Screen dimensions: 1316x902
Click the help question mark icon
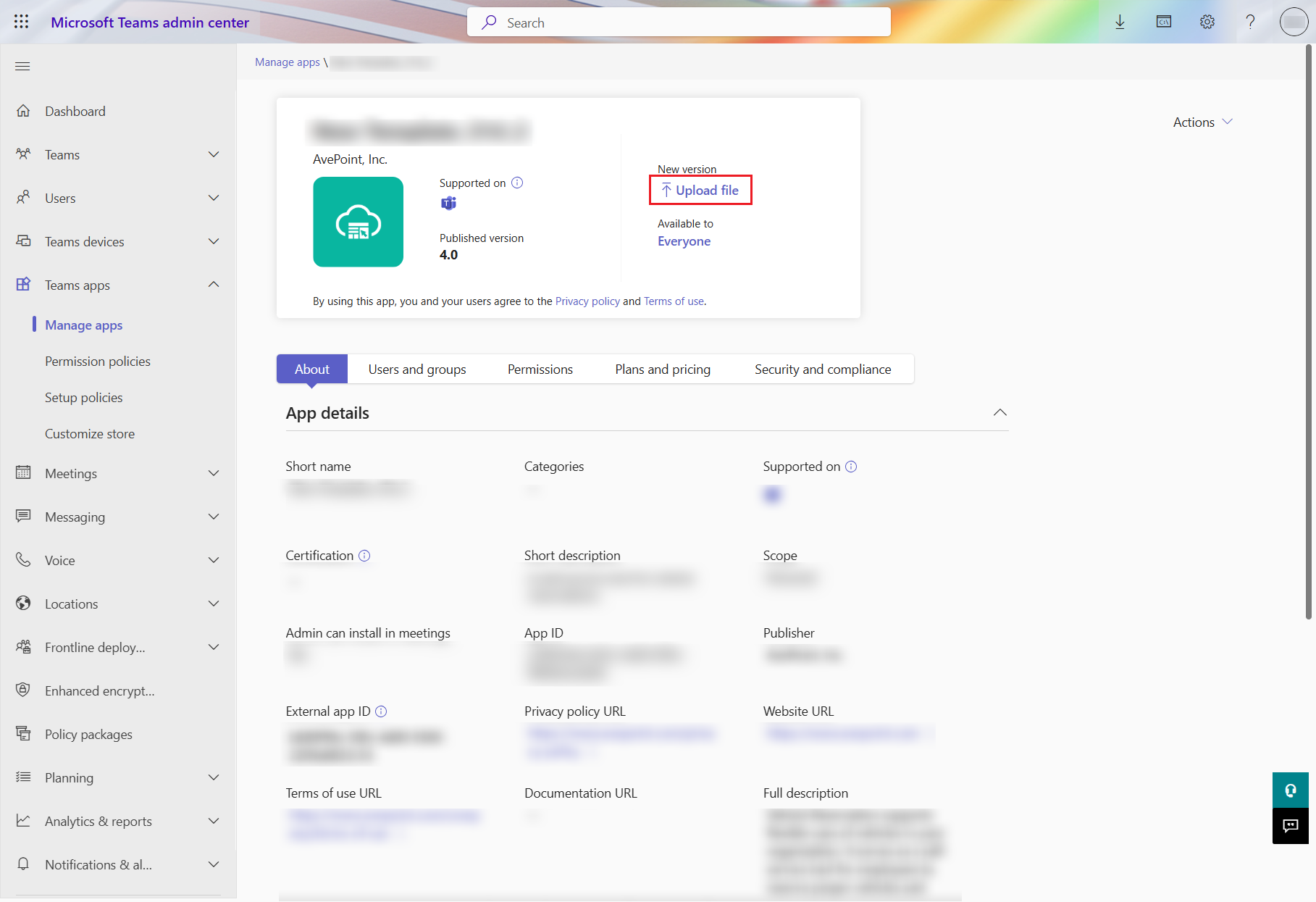click(x=1250, y=22)
